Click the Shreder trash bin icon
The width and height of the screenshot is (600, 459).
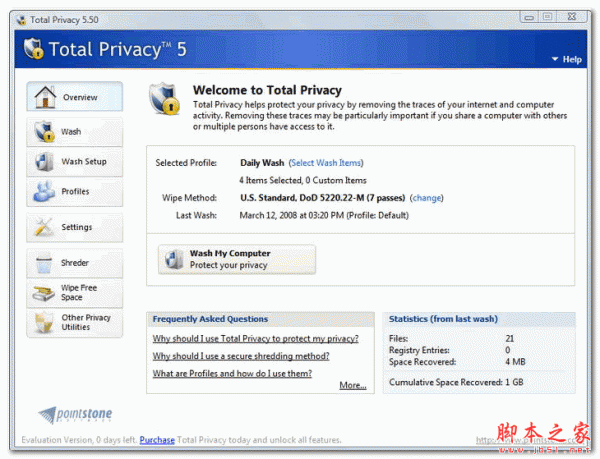pos(44,263)
